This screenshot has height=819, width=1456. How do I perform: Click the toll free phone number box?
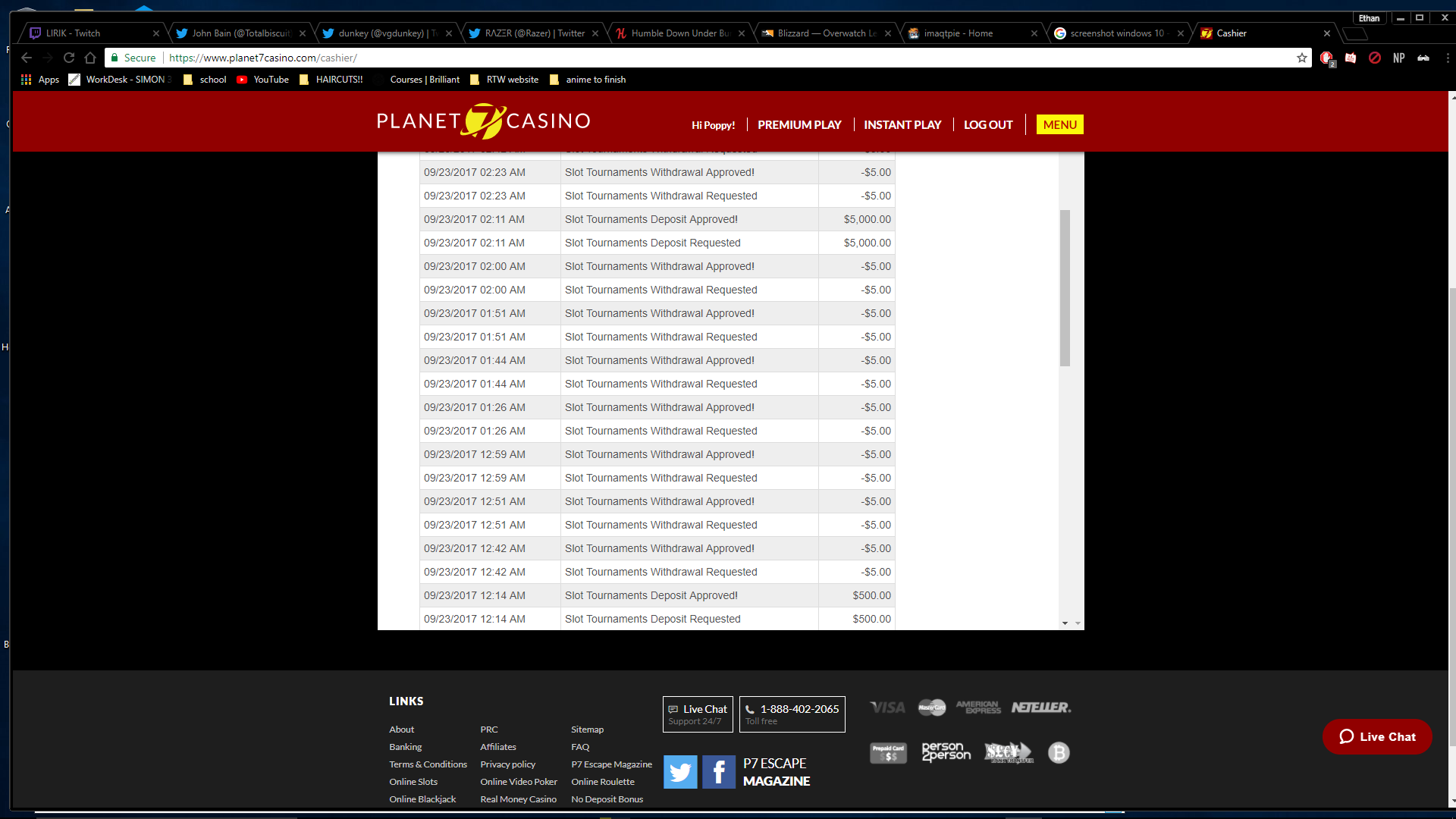coord(792,714)
